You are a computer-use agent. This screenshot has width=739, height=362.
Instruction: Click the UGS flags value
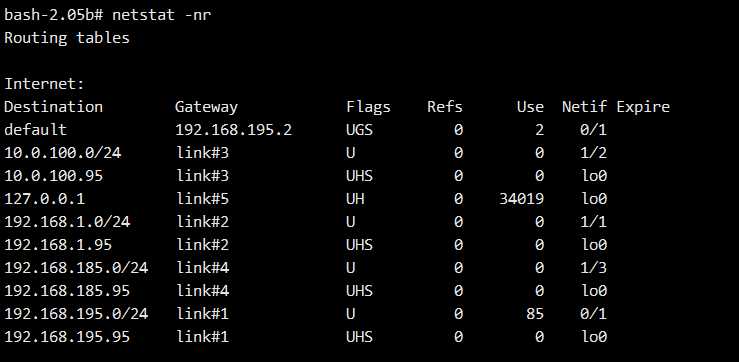tap(360, 130)
